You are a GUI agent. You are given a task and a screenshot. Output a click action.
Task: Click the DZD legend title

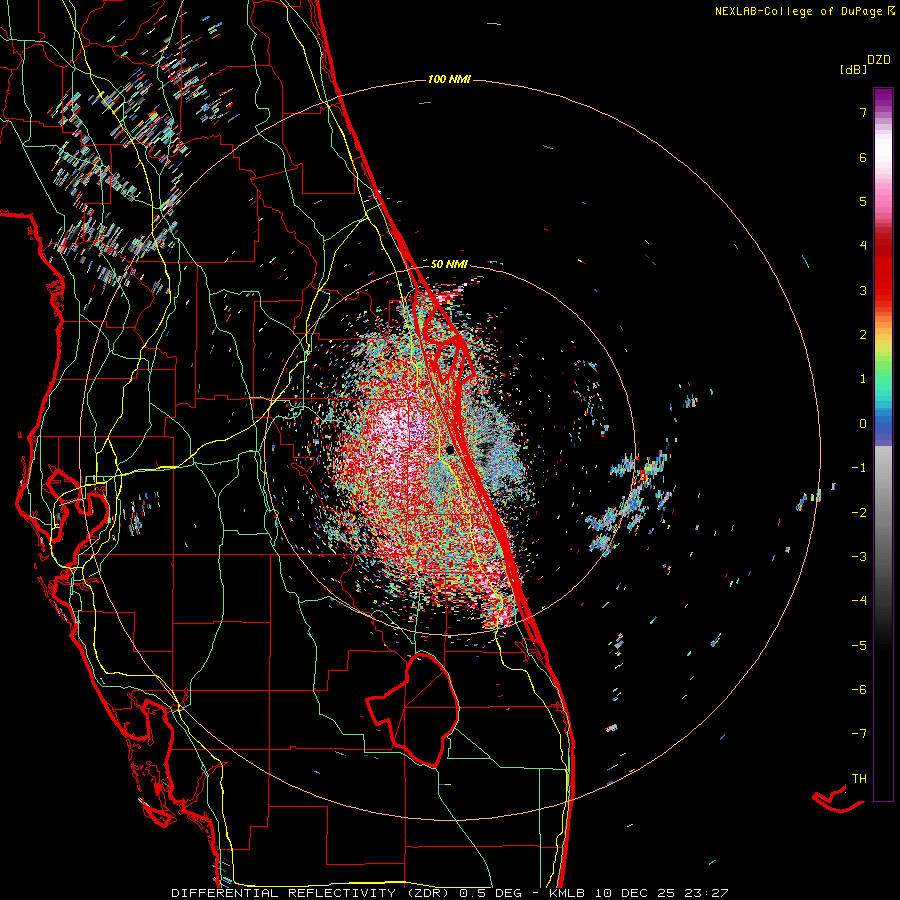tap(879, 60)
